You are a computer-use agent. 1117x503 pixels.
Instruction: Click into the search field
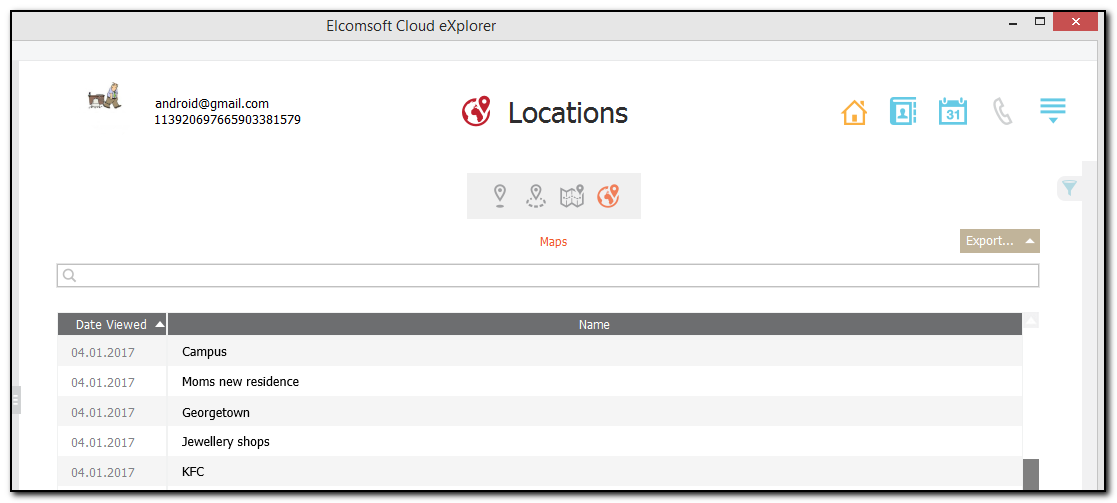tap(548, 275)
